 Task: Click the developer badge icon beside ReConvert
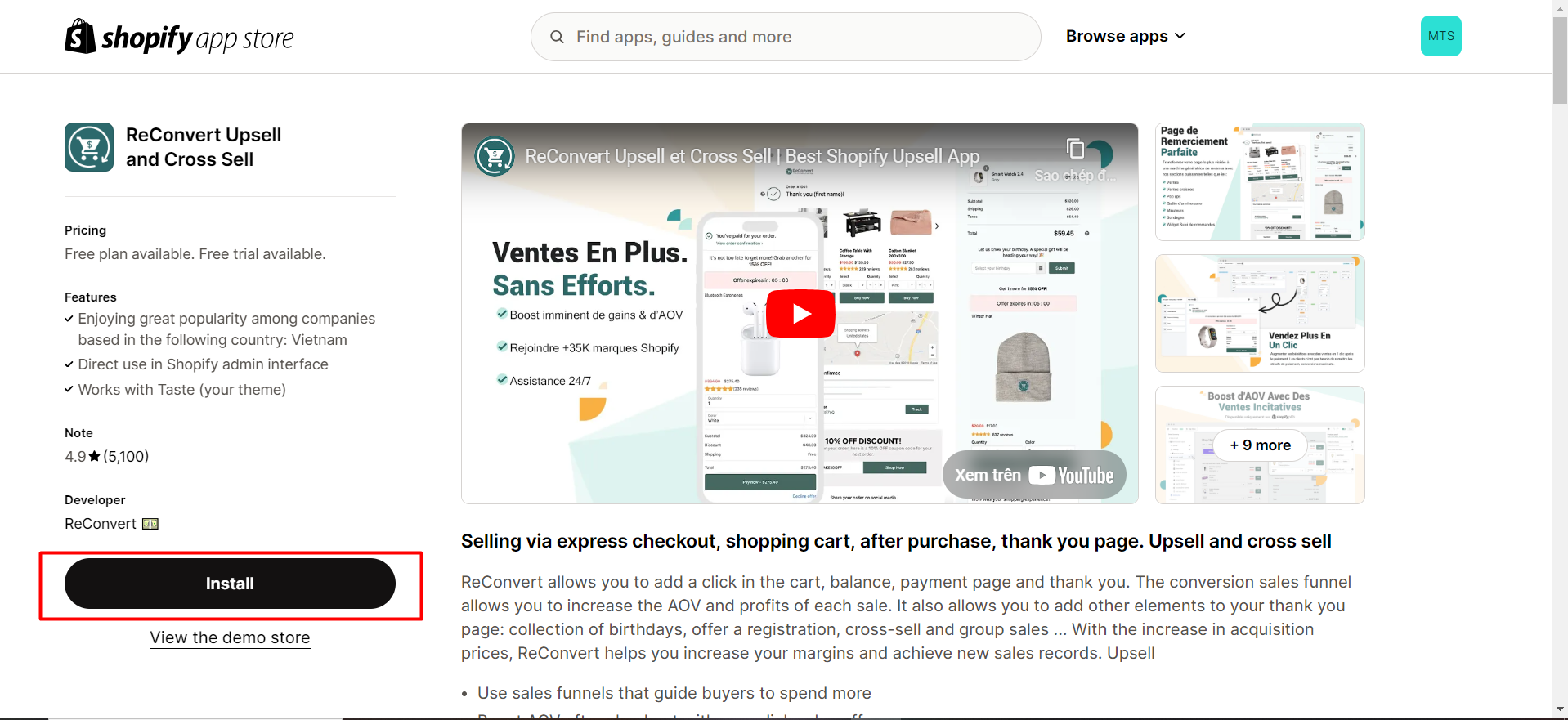150,524
